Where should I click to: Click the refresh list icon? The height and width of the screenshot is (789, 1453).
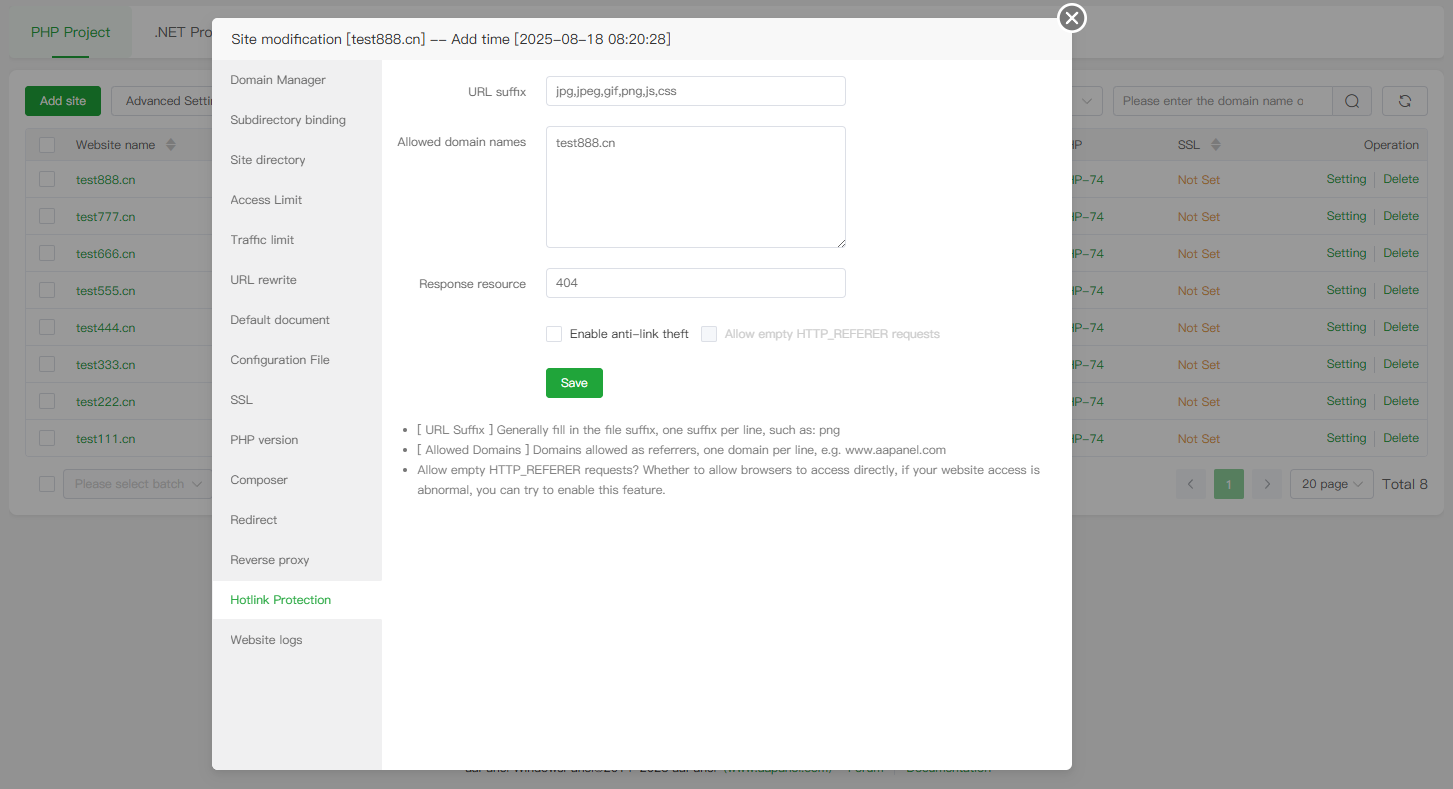1404,101
